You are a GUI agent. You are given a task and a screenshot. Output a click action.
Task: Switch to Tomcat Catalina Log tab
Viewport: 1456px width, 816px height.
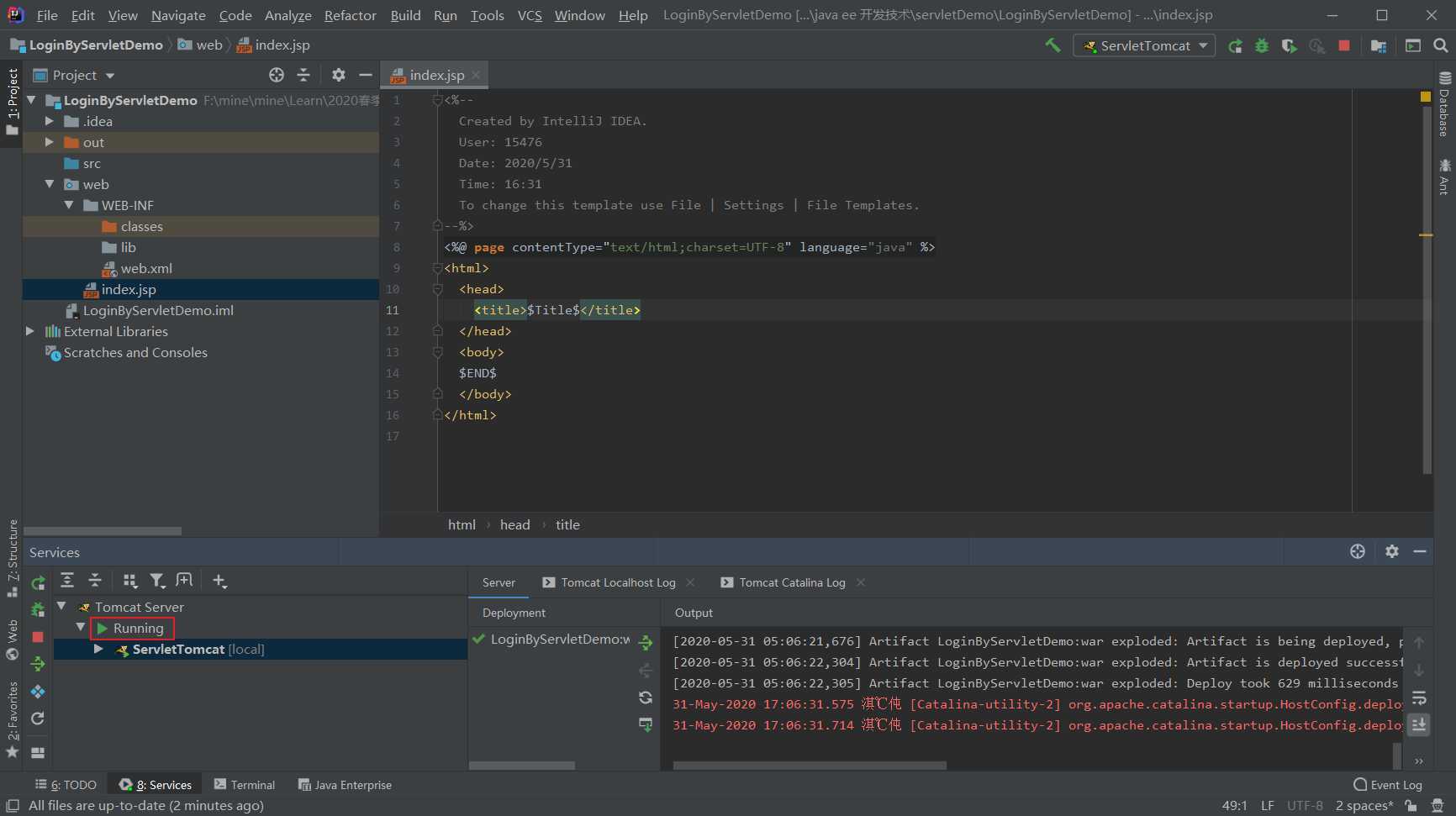pyautogui.click(x=792, y=582)
